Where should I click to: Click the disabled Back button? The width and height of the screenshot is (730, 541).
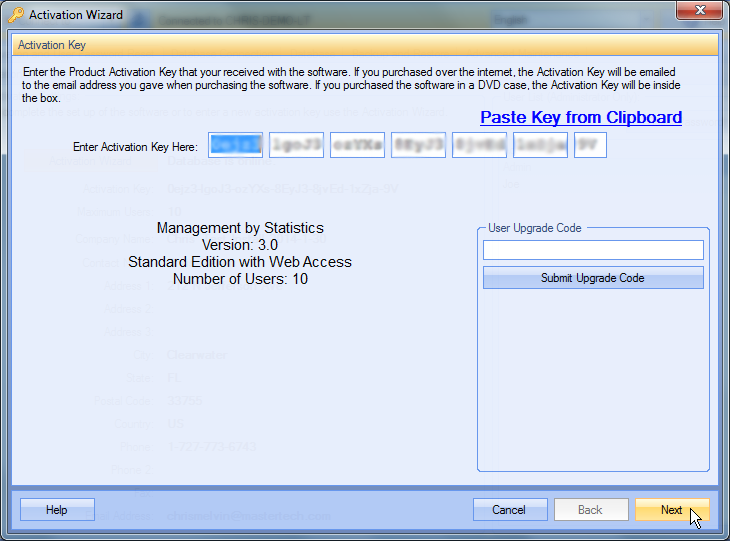click(x=591, y=510)
